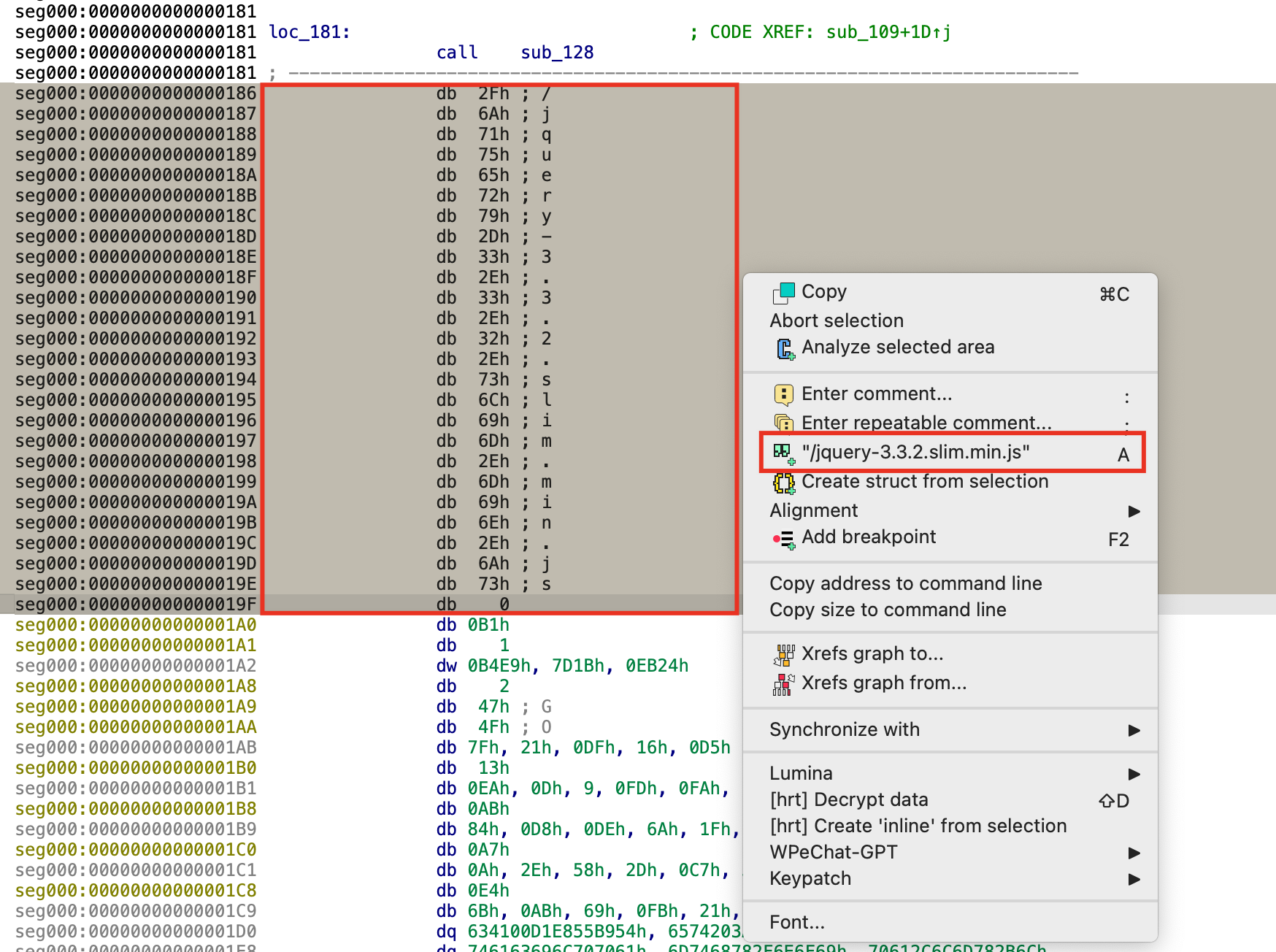
Task: Click the Enter repeatable comment icon
Action: pos(783,423)
